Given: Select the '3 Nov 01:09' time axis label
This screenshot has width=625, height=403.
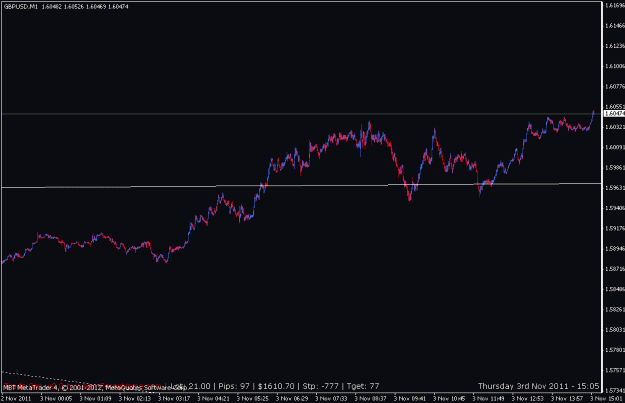Looking at the screenshot, I should click(96, 398).
